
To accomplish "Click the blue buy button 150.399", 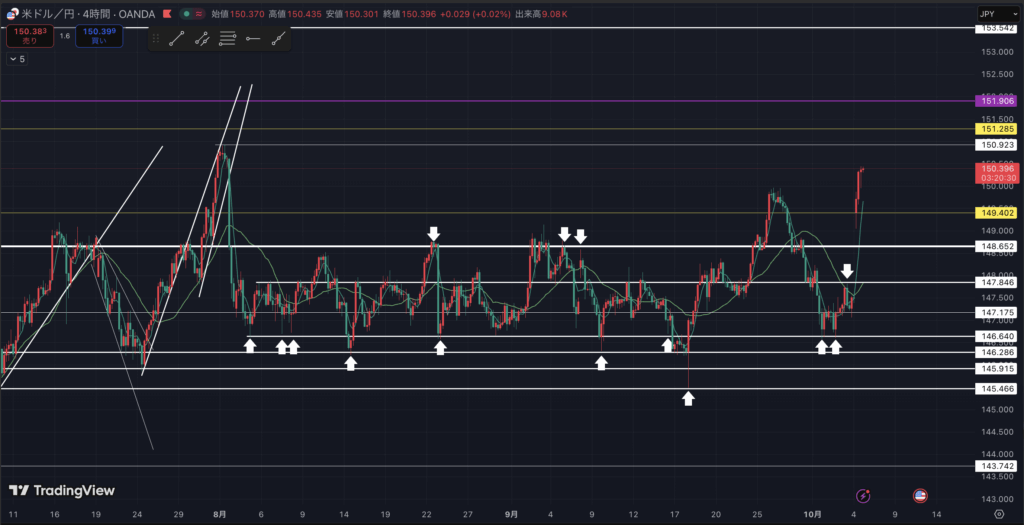I will coord(100,34).
